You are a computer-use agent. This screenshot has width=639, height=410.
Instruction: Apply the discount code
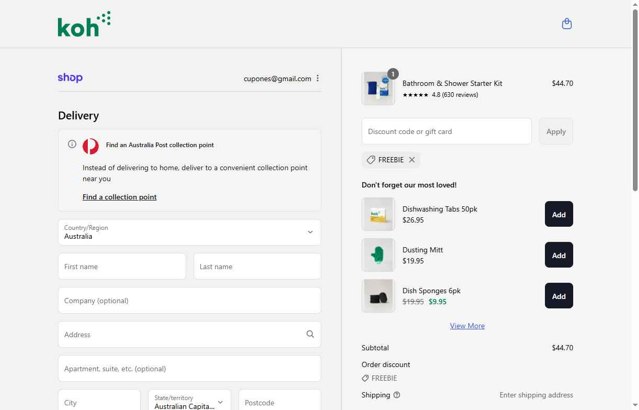pos(556,131)
